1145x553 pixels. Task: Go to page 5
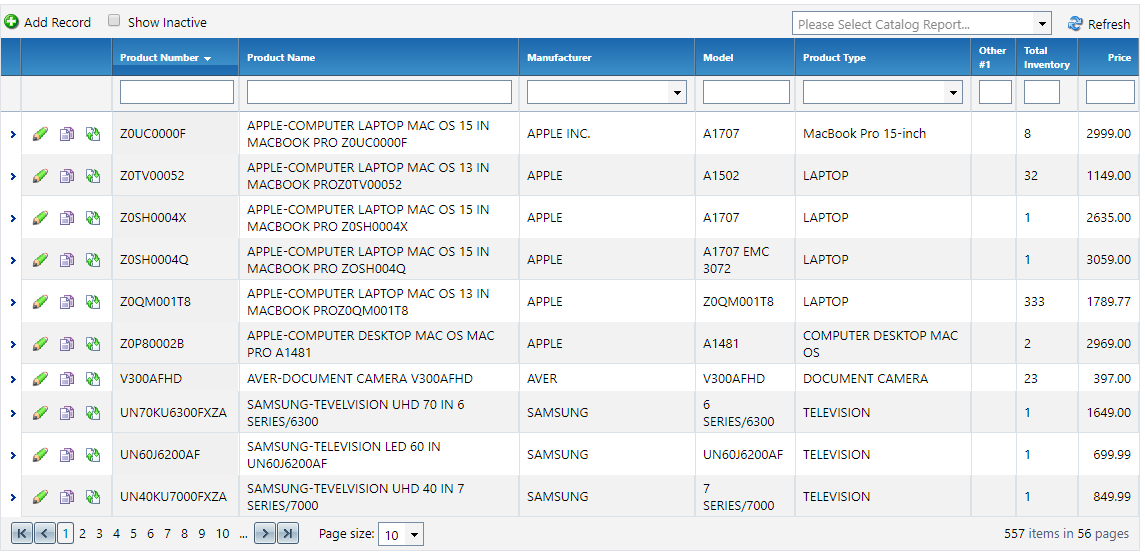(x=133, y=534)
